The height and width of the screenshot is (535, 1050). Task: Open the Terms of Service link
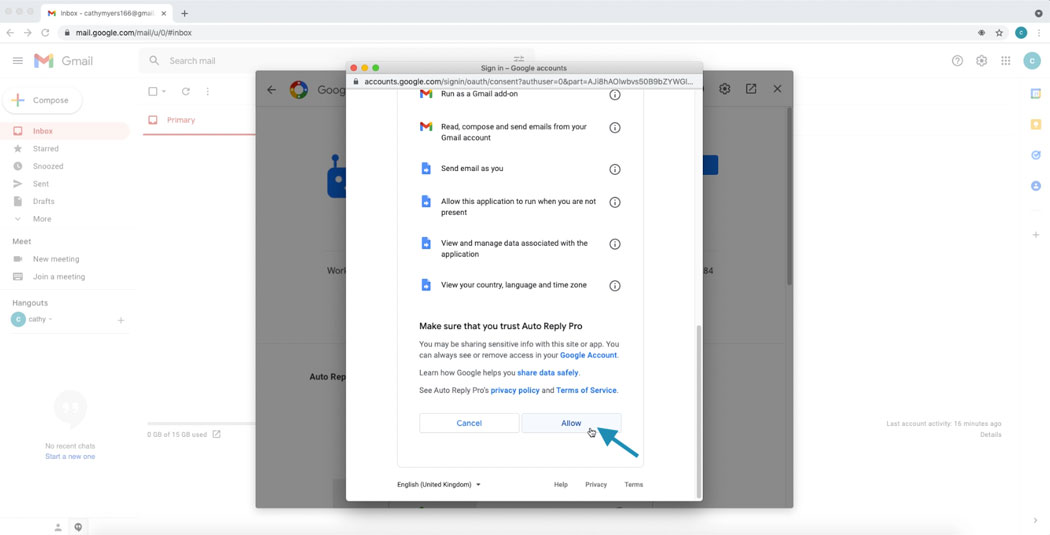[x=586, y=390]
